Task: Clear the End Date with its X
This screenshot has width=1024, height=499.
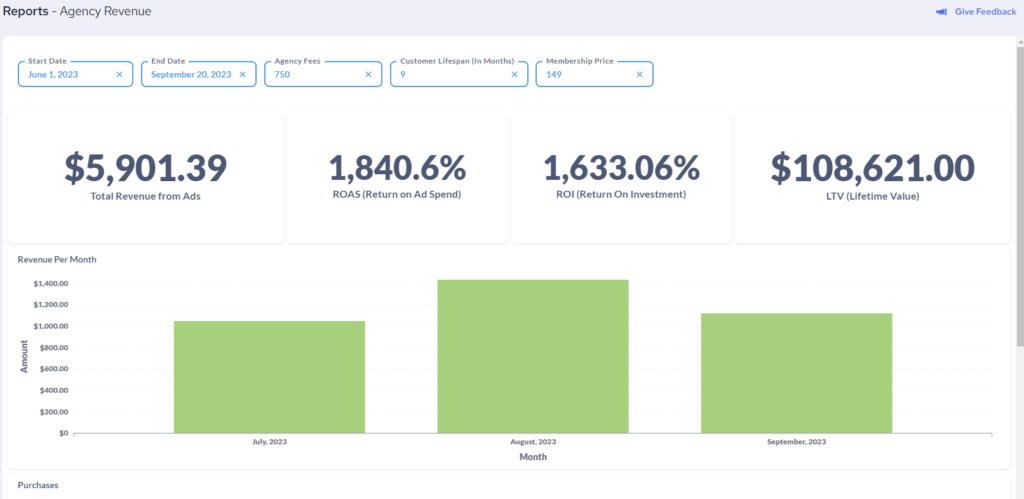Action: 242,75
